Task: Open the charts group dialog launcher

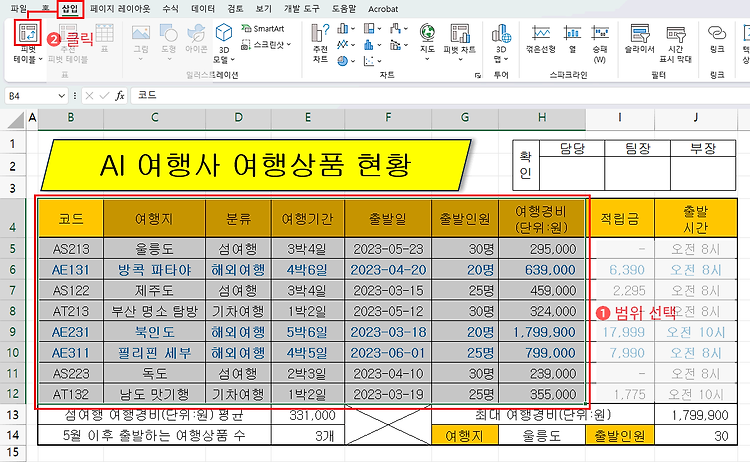Action: pos(477,75)
